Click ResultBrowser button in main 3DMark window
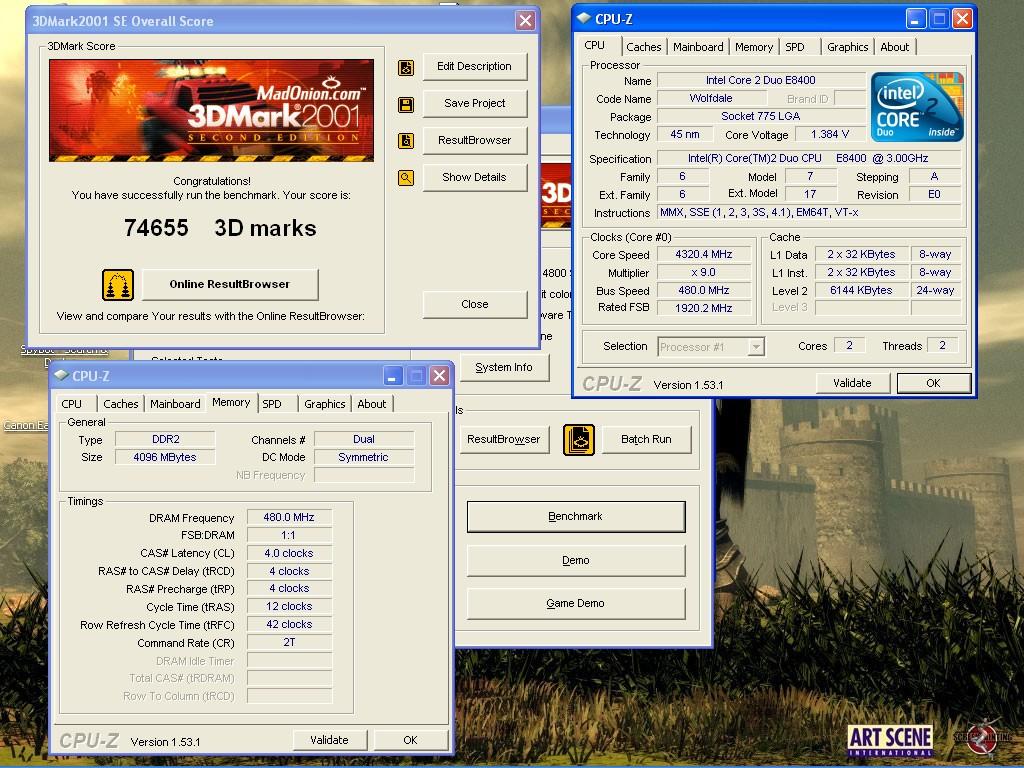Image resolution: width=1024 pixels, height=768 pixels. tap(504, 440)
